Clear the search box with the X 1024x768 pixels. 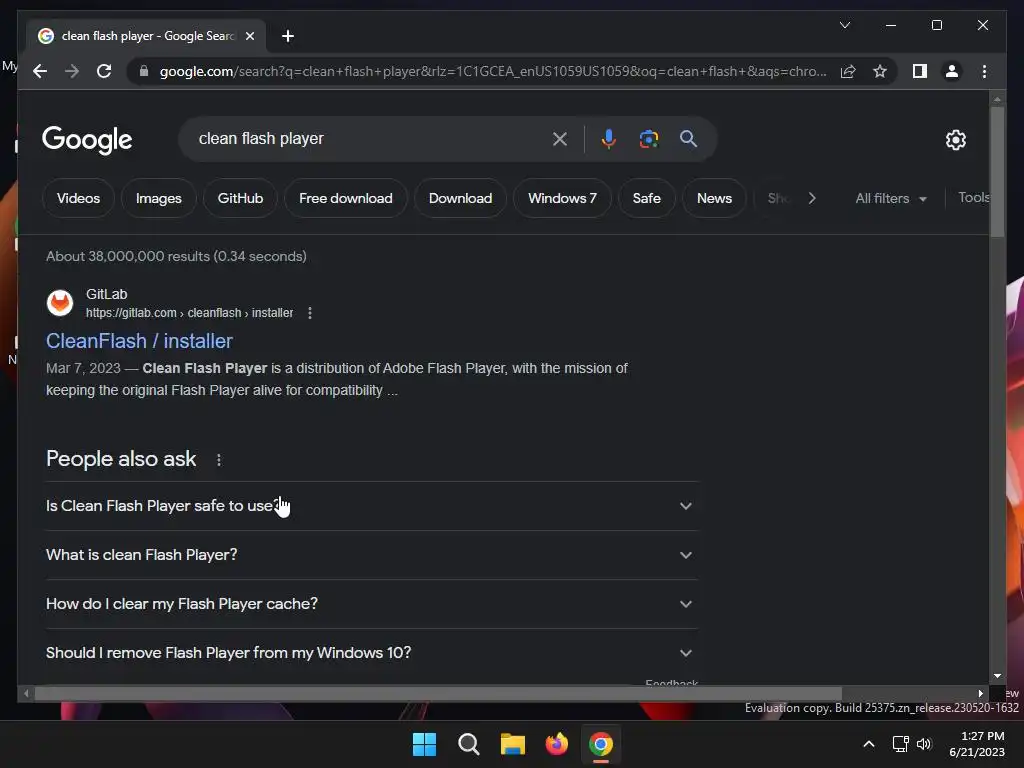[x=560, y=139]
